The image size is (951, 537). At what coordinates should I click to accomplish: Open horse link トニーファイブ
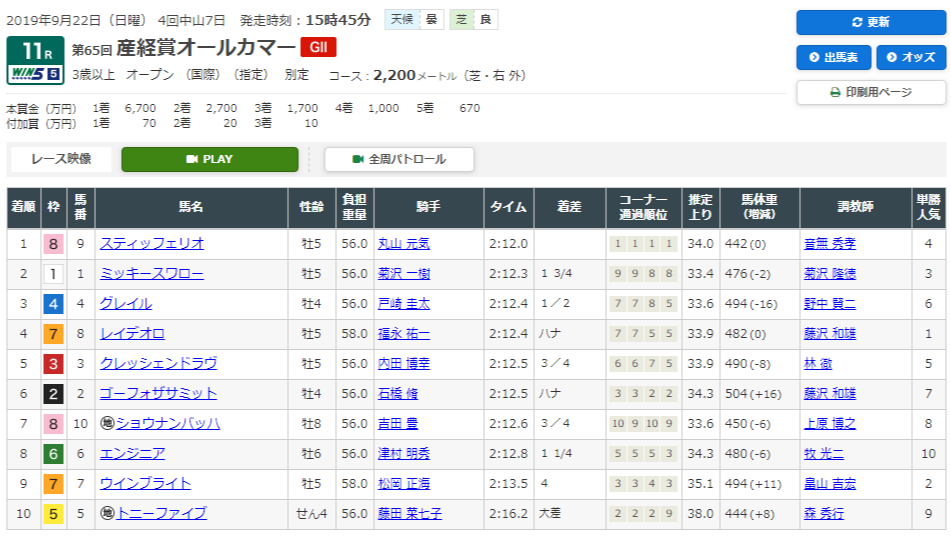tap(161, 514)
